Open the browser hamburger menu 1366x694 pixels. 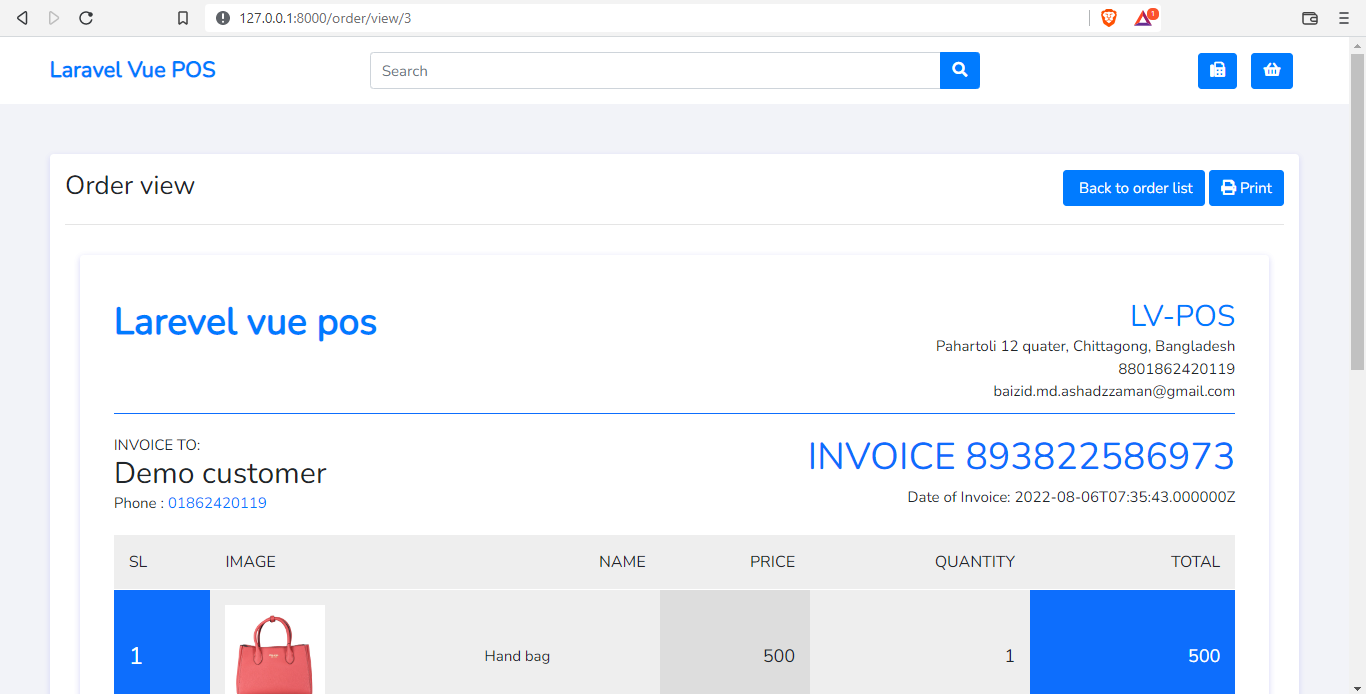click(1343, 18)
